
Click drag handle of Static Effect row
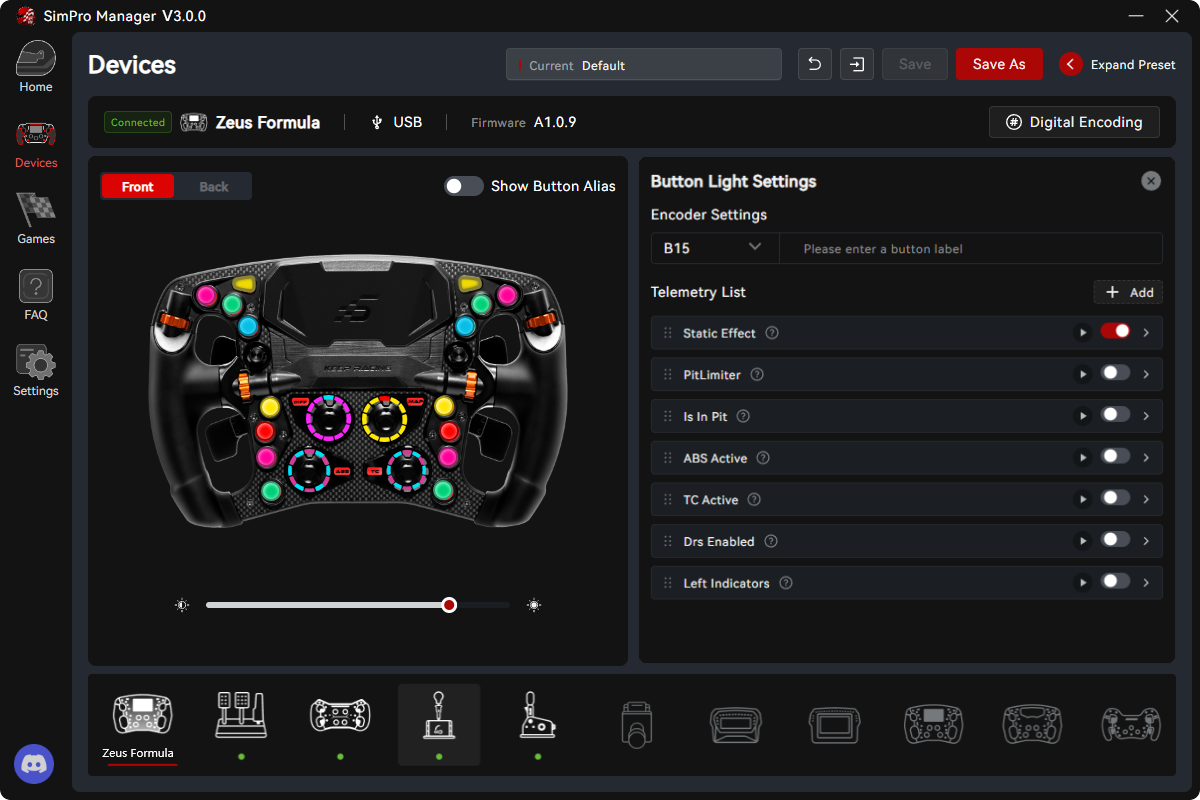[668, 333]
